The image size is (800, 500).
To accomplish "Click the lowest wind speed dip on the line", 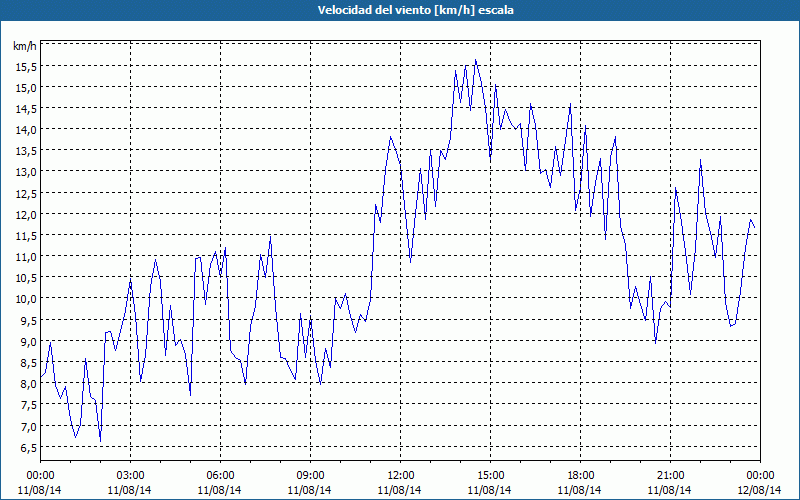I will point(101,441).
